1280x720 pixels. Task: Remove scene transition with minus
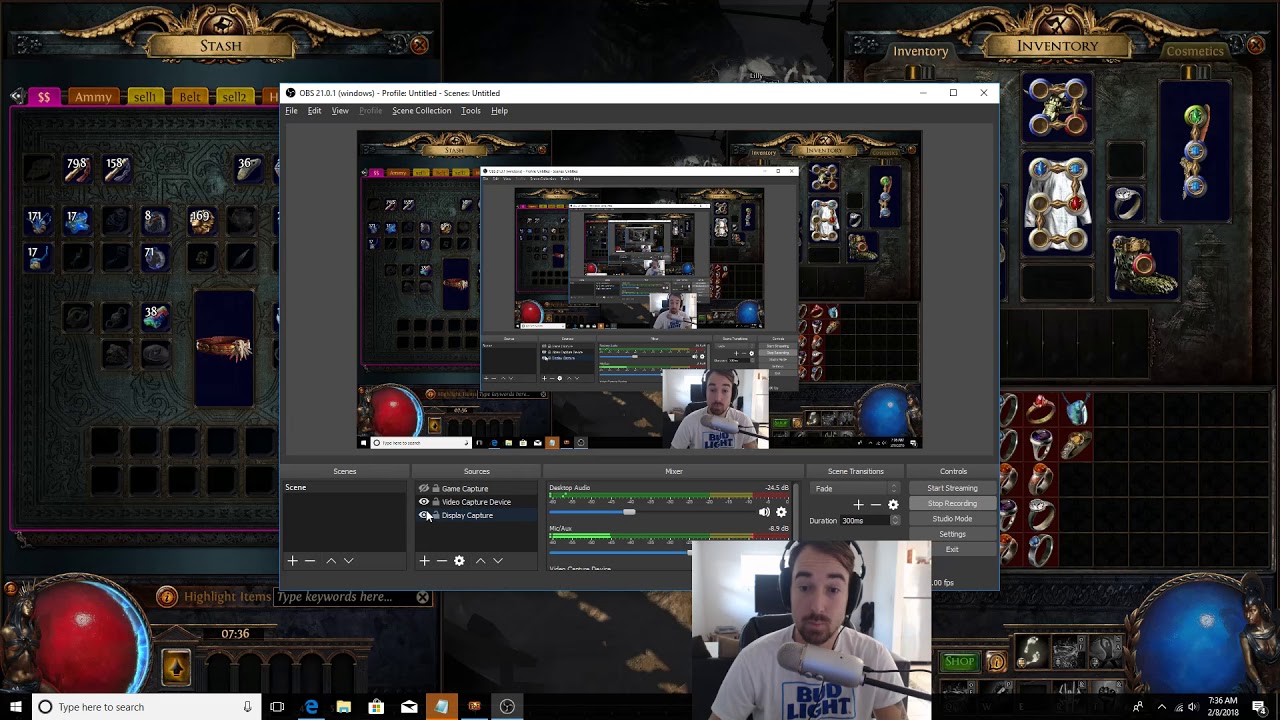[x=875, y=505]
